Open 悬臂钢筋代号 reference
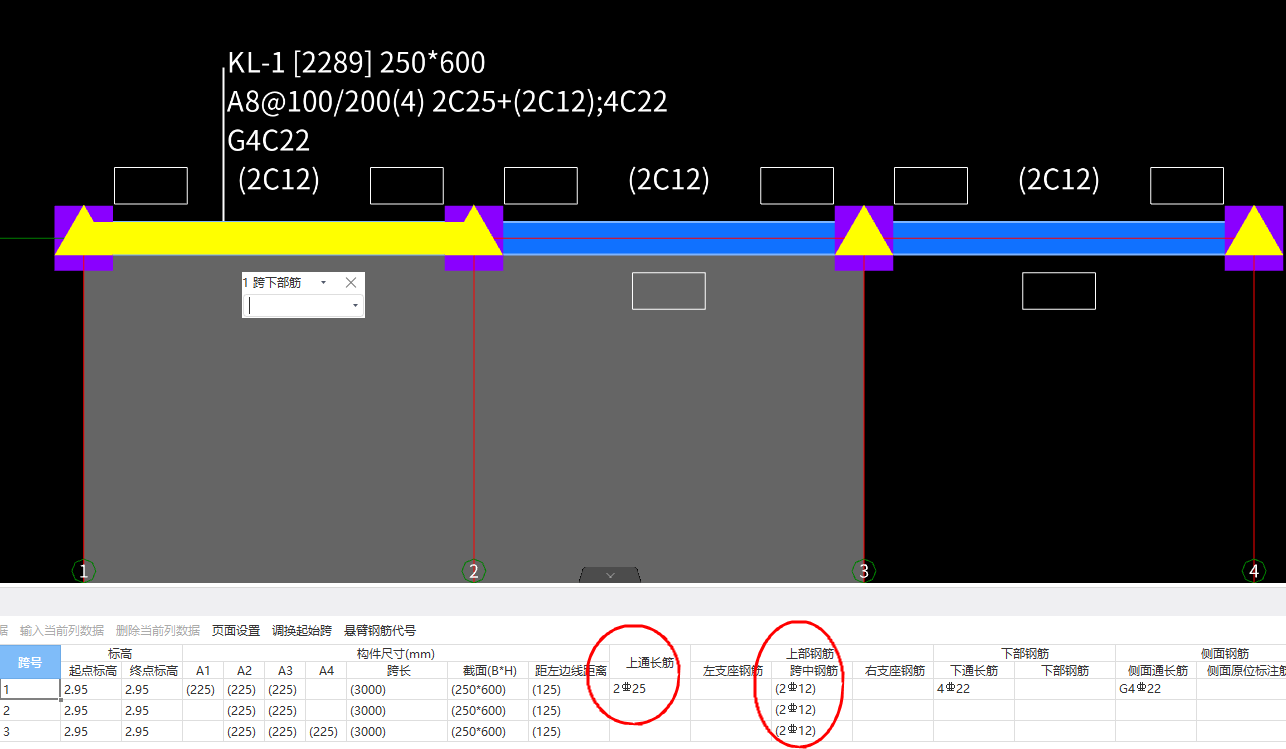1286x749 pixels. coord(380,631)
